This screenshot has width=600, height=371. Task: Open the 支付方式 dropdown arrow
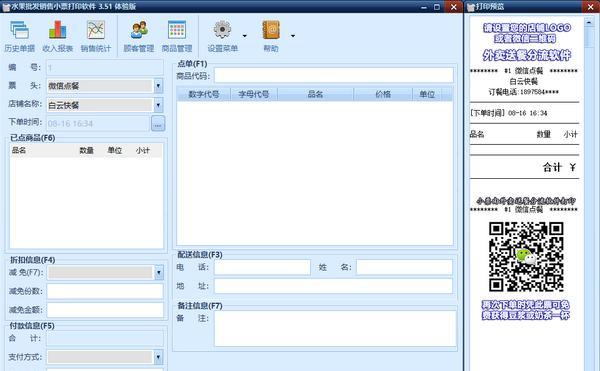click(x=158, y=357)
